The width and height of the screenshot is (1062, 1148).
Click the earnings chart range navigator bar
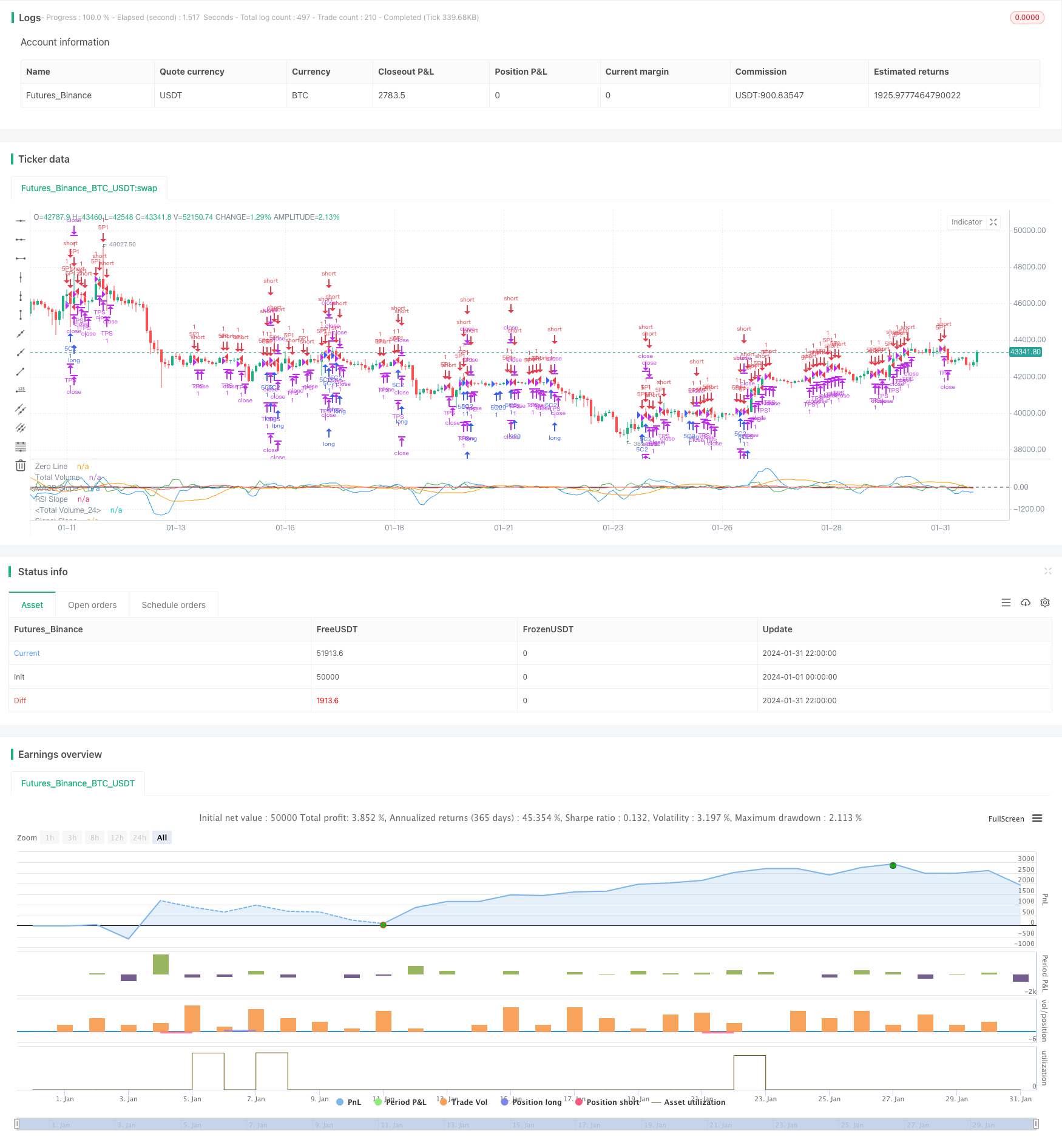(527, 1124)
